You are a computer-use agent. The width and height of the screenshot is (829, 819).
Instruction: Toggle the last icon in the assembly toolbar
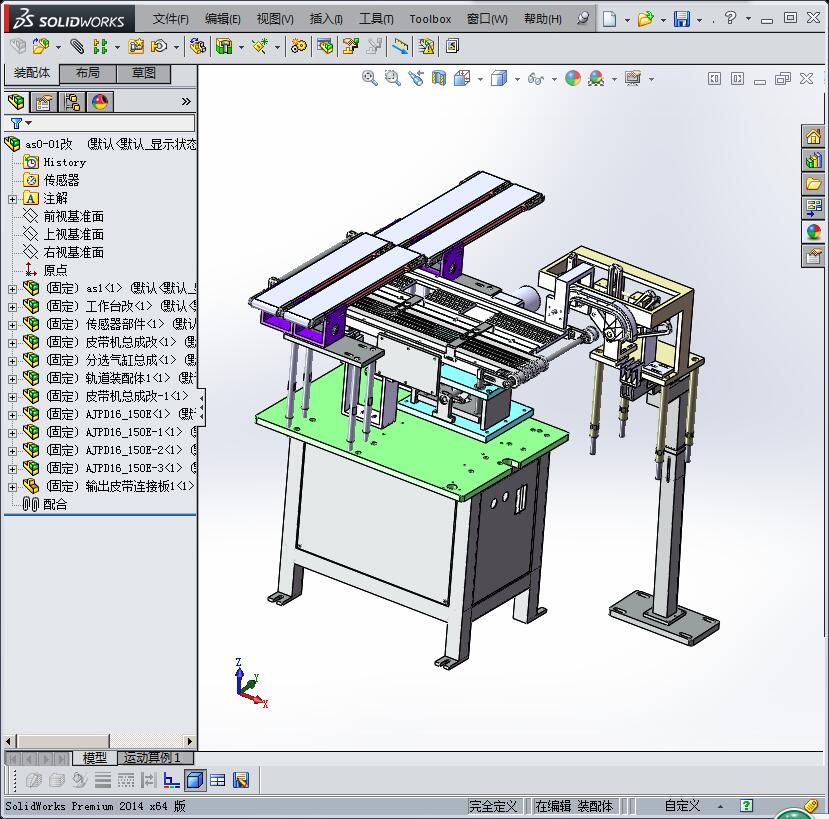coord(452,47)
